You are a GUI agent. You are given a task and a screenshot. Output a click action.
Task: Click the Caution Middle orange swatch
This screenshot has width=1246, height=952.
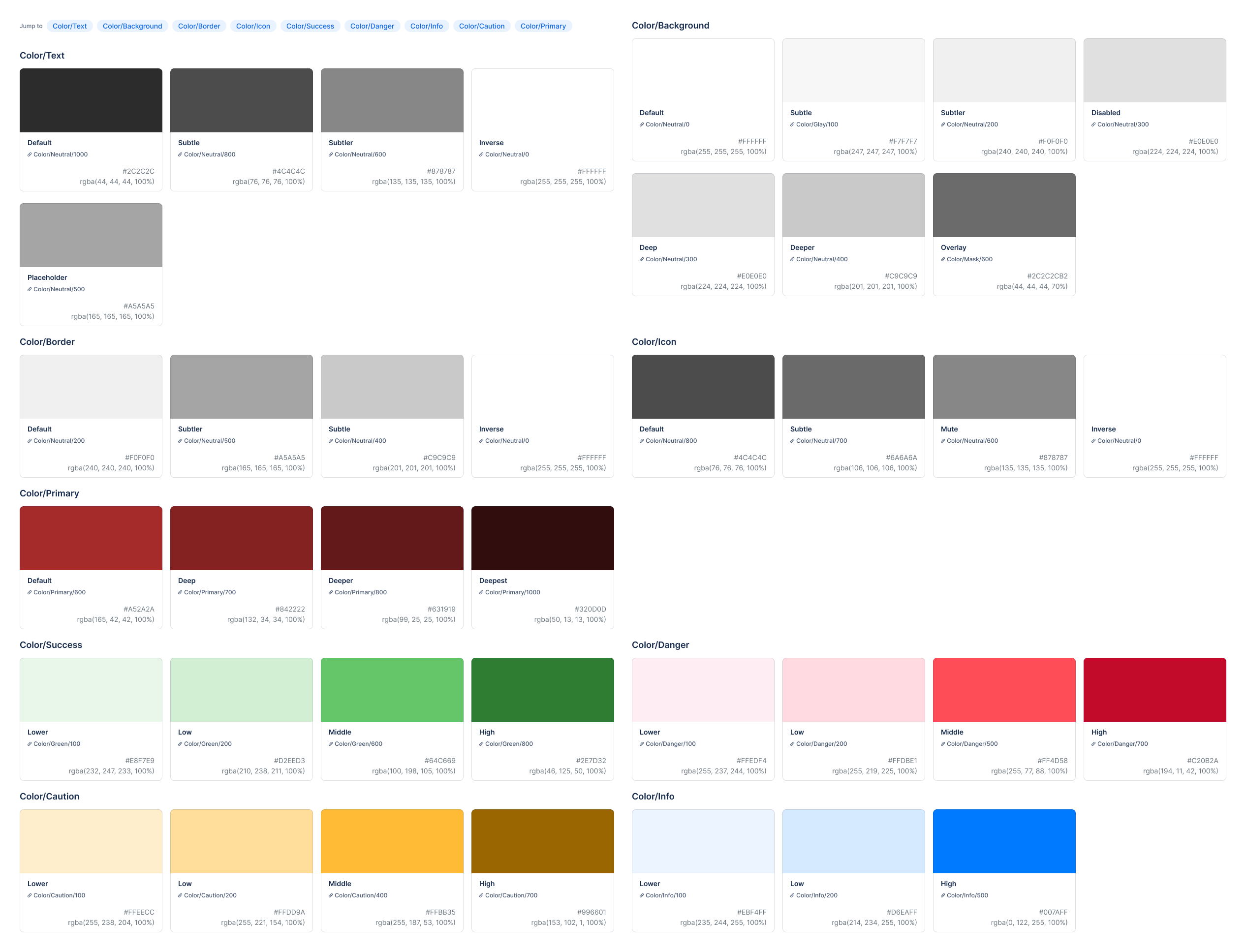tap(392, 841)
